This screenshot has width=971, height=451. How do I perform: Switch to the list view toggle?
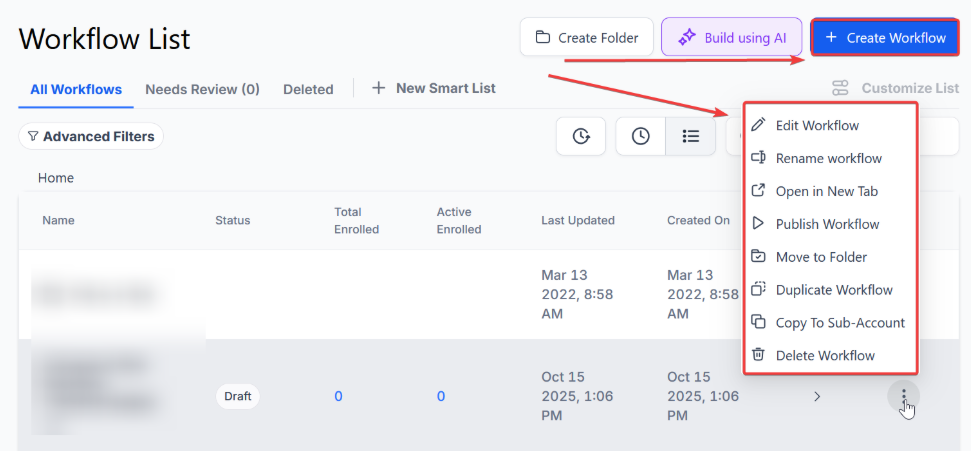[690, 136]
